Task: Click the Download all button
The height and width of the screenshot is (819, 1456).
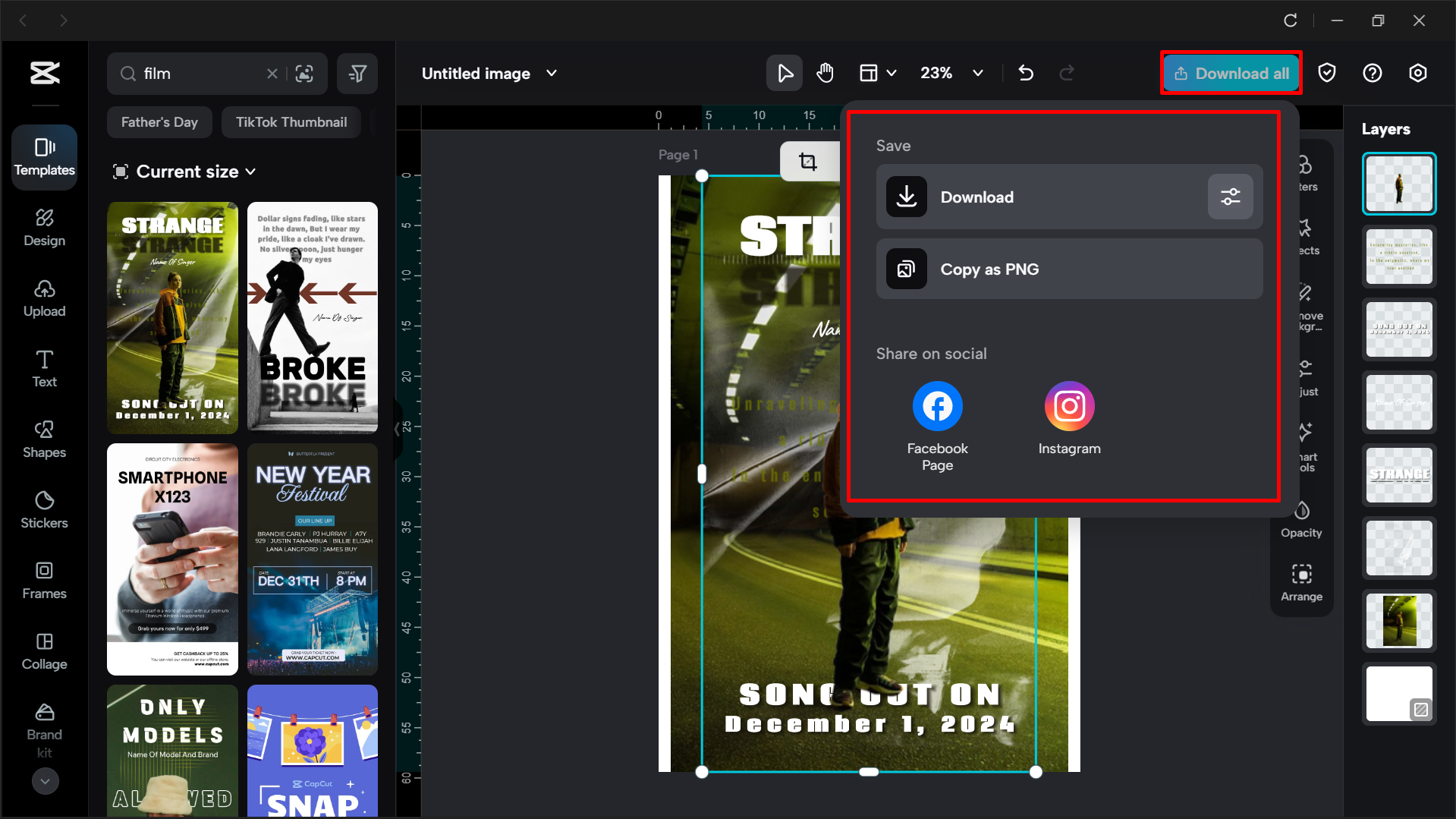Action: pyautogui.click(x=1230, y=73)
